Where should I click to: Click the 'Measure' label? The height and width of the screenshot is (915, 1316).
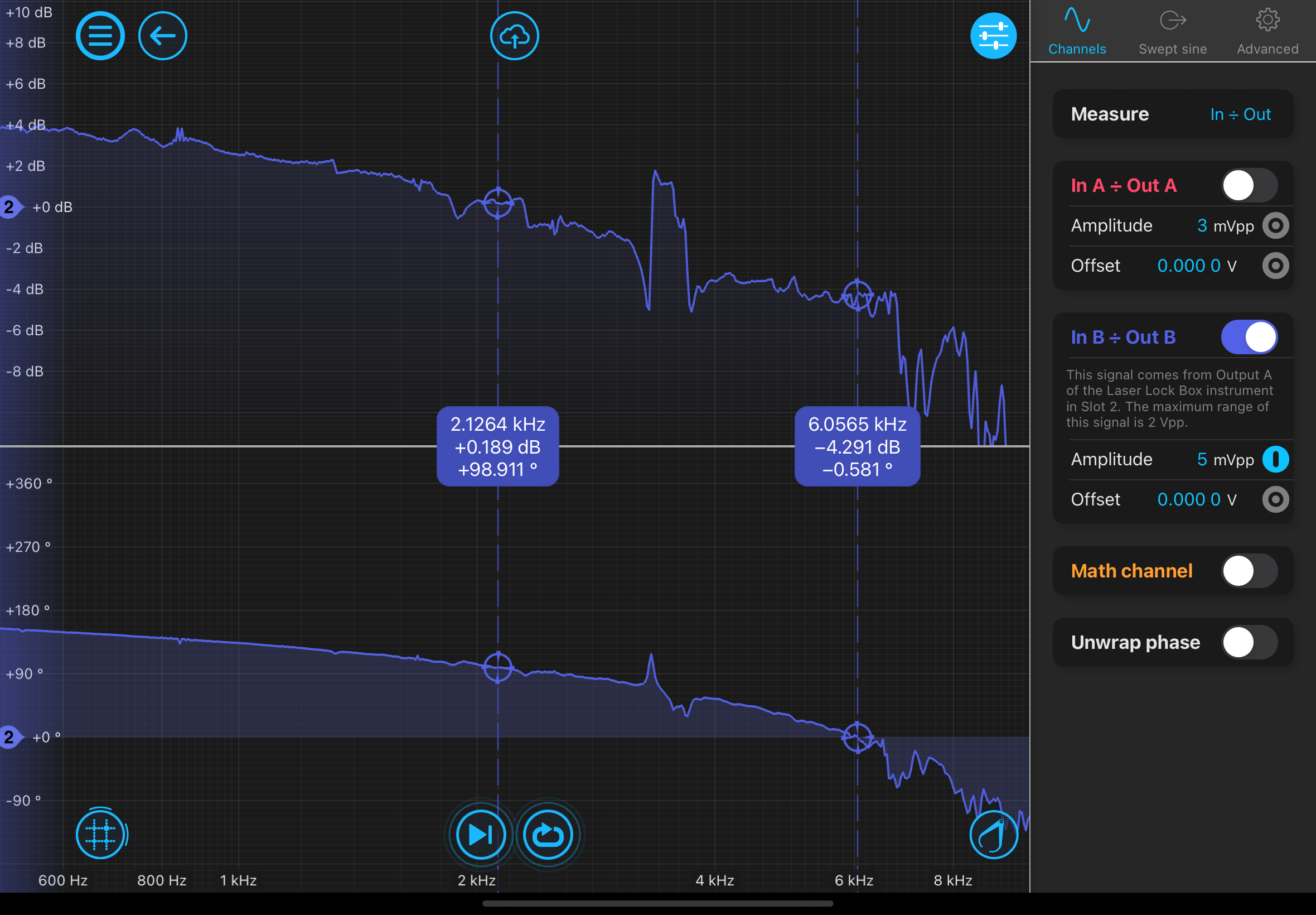[1110, 114]
